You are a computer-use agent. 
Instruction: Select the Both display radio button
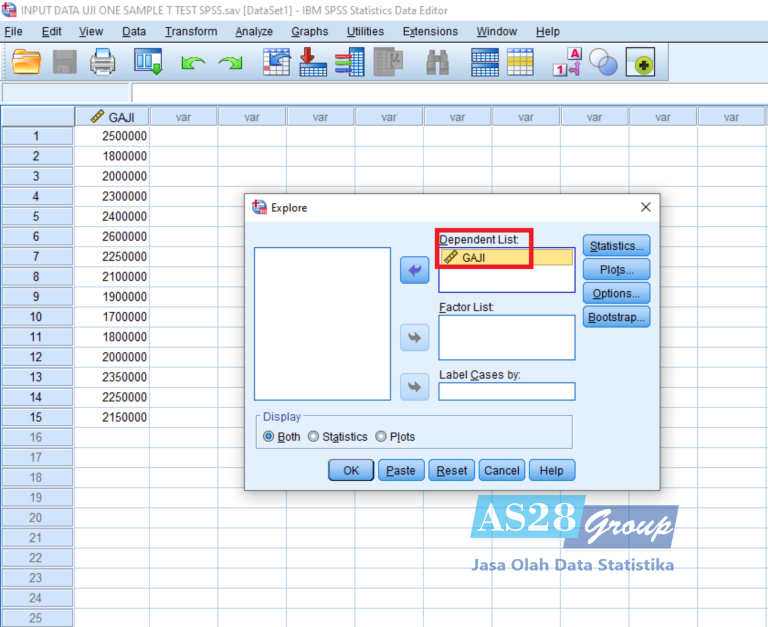(268, 437)
